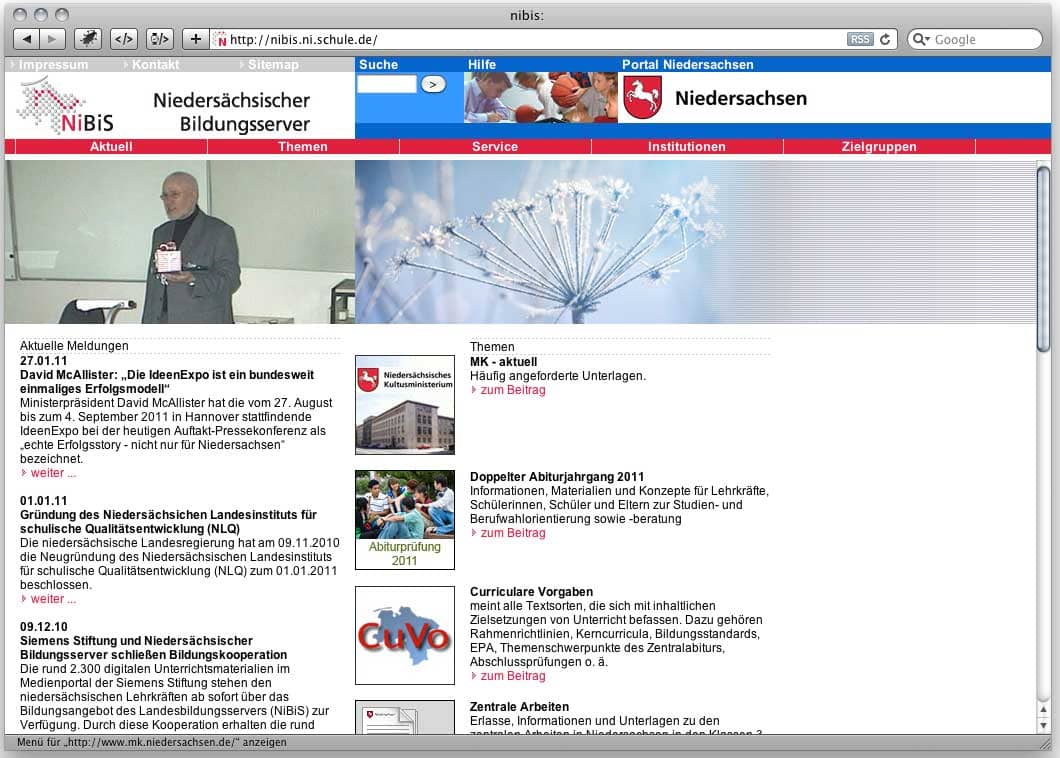
Task: Click the browser forward arrow button
Action: coord(53,39)
